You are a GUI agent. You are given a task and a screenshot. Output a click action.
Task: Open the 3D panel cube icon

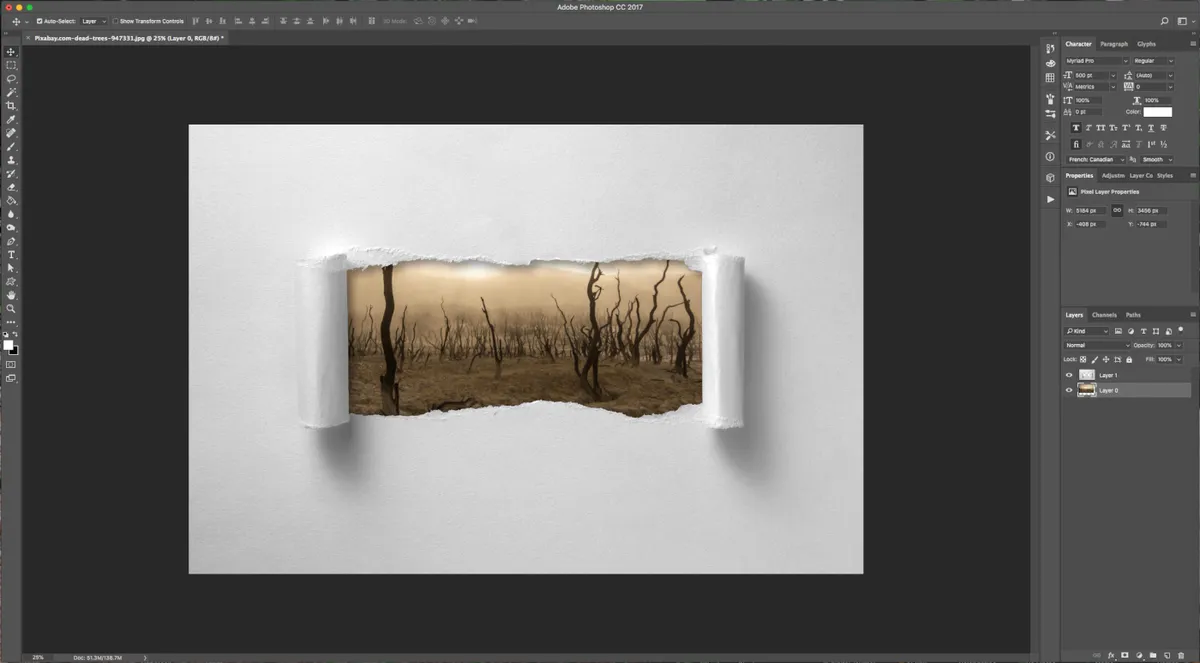pyautogui.click(x=1050, y=177)
